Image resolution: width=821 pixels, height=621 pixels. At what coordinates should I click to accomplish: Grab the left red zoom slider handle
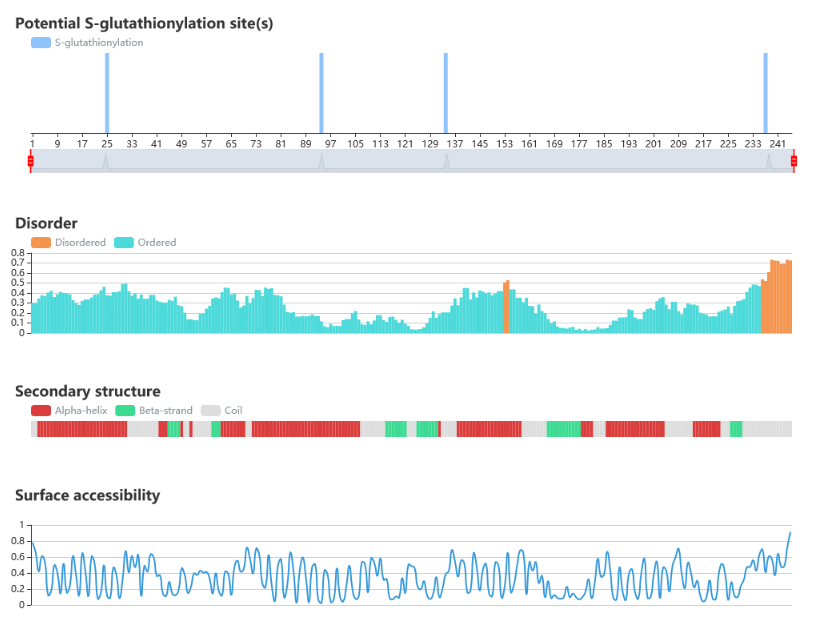[x=30, y=161]
